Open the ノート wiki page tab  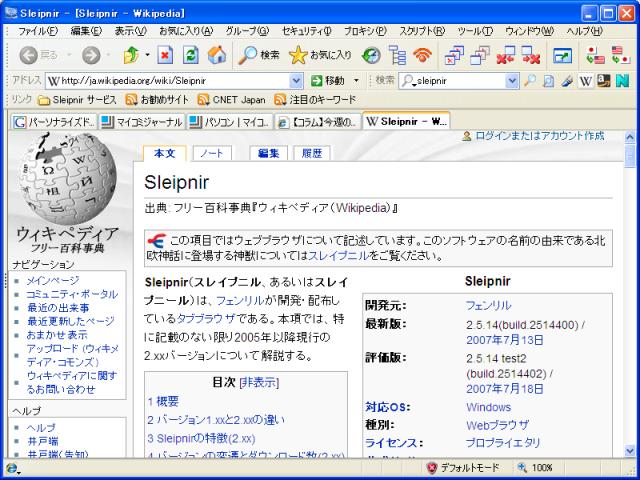click(211, 153)
